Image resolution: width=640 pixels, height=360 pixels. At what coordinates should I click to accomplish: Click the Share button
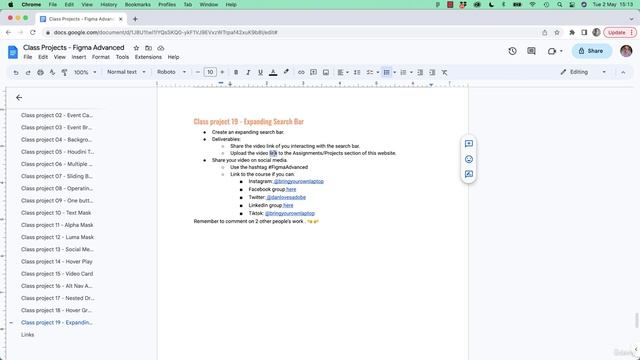[x=591, y=51]
